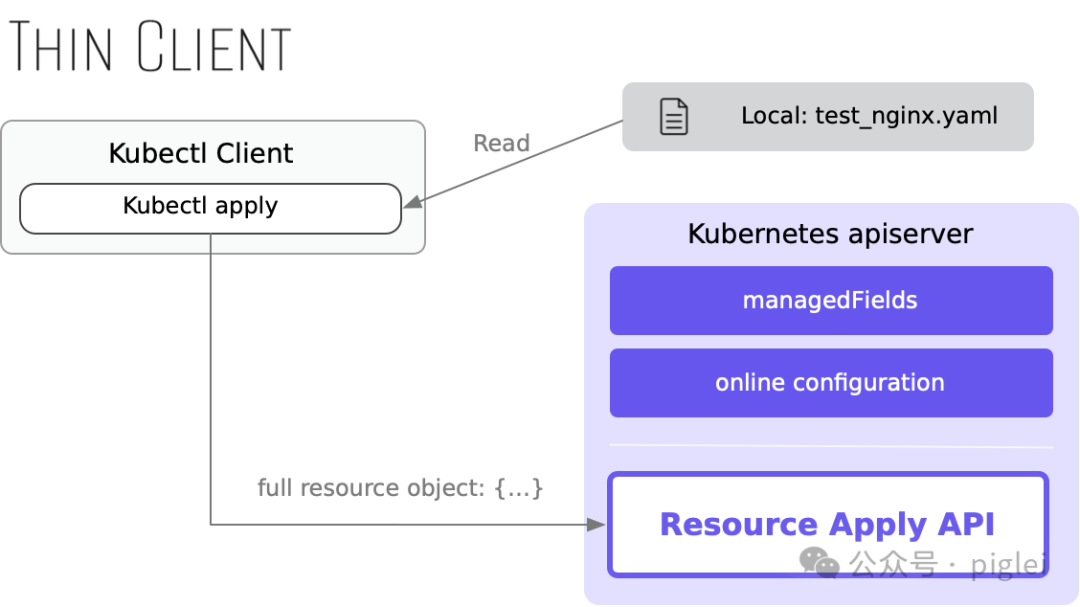1080x607 pixels.
Task: Click the divider line above Resource Apply API
Action: [x=831, y=446]
